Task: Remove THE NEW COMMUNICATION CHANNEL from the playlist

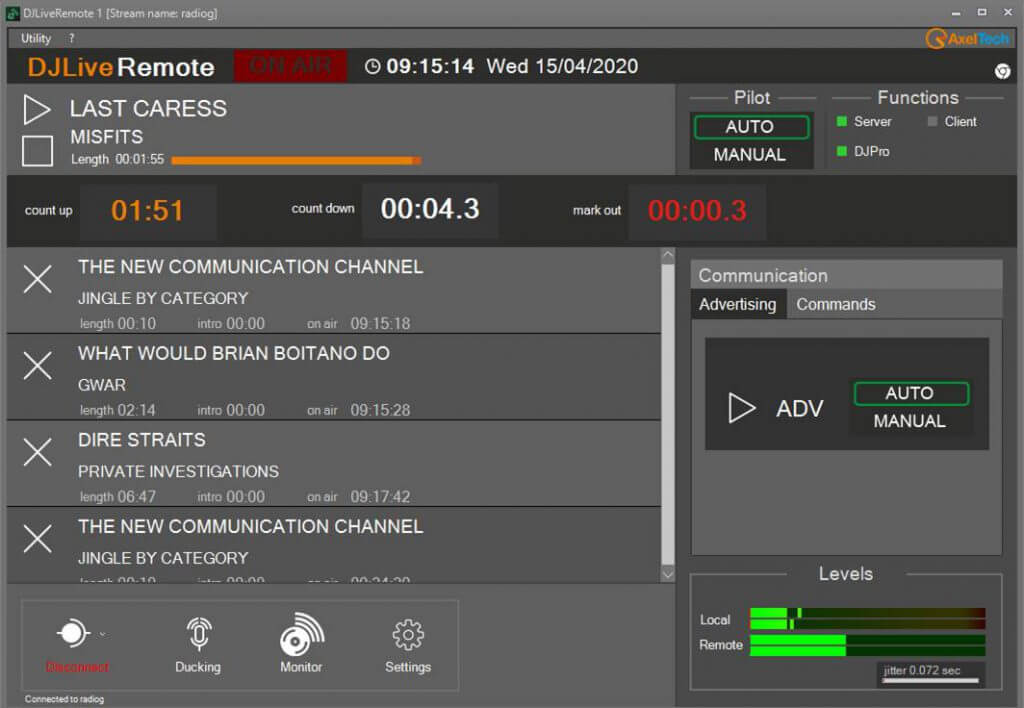Action: pos(38,279)
